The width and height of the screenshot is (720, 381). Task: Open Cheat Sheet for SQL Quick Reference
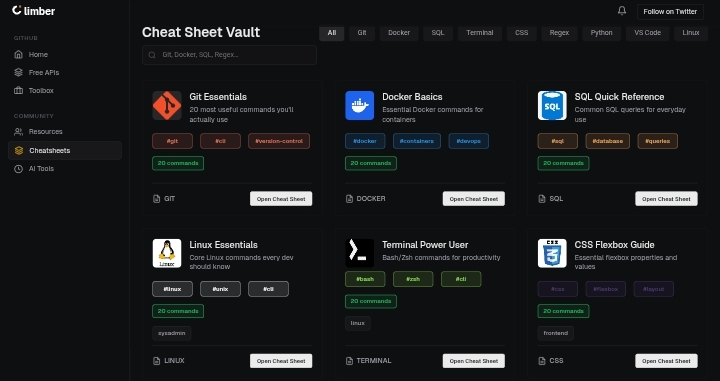pyautogui.click(x=666, y=199)
